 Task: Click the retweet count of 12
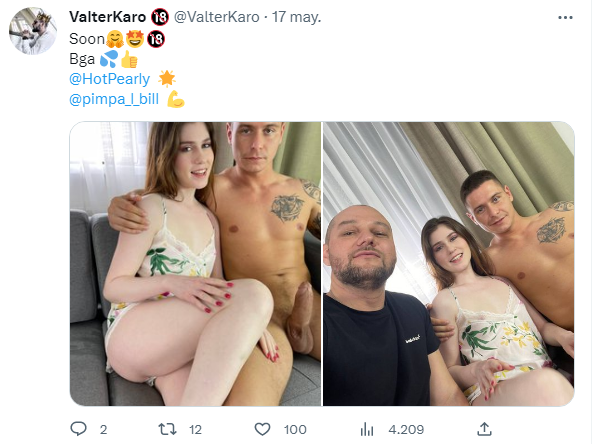tap(195, 430)
